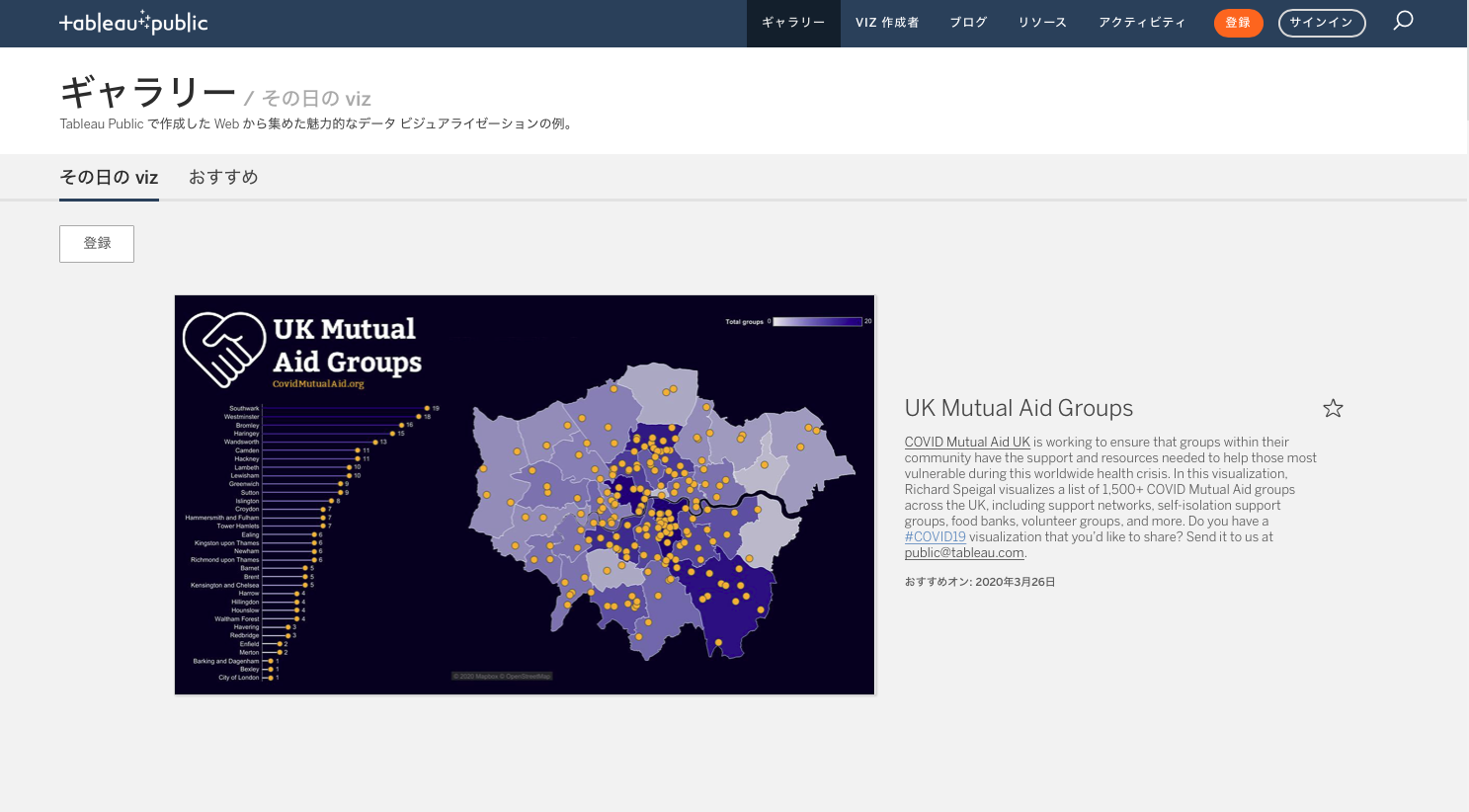Select the その日の viz tab

tap(109, 178)
